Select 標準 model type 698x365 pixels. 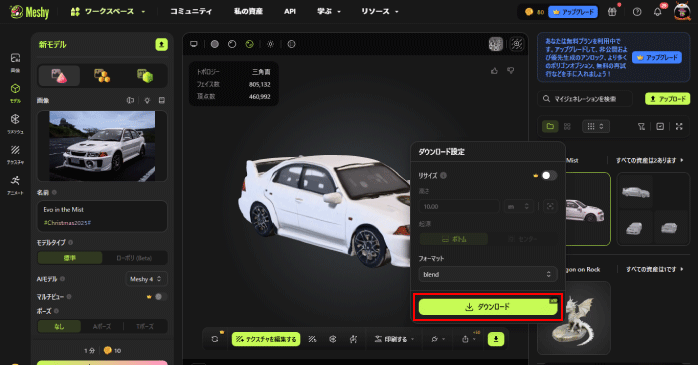point(70,258)
